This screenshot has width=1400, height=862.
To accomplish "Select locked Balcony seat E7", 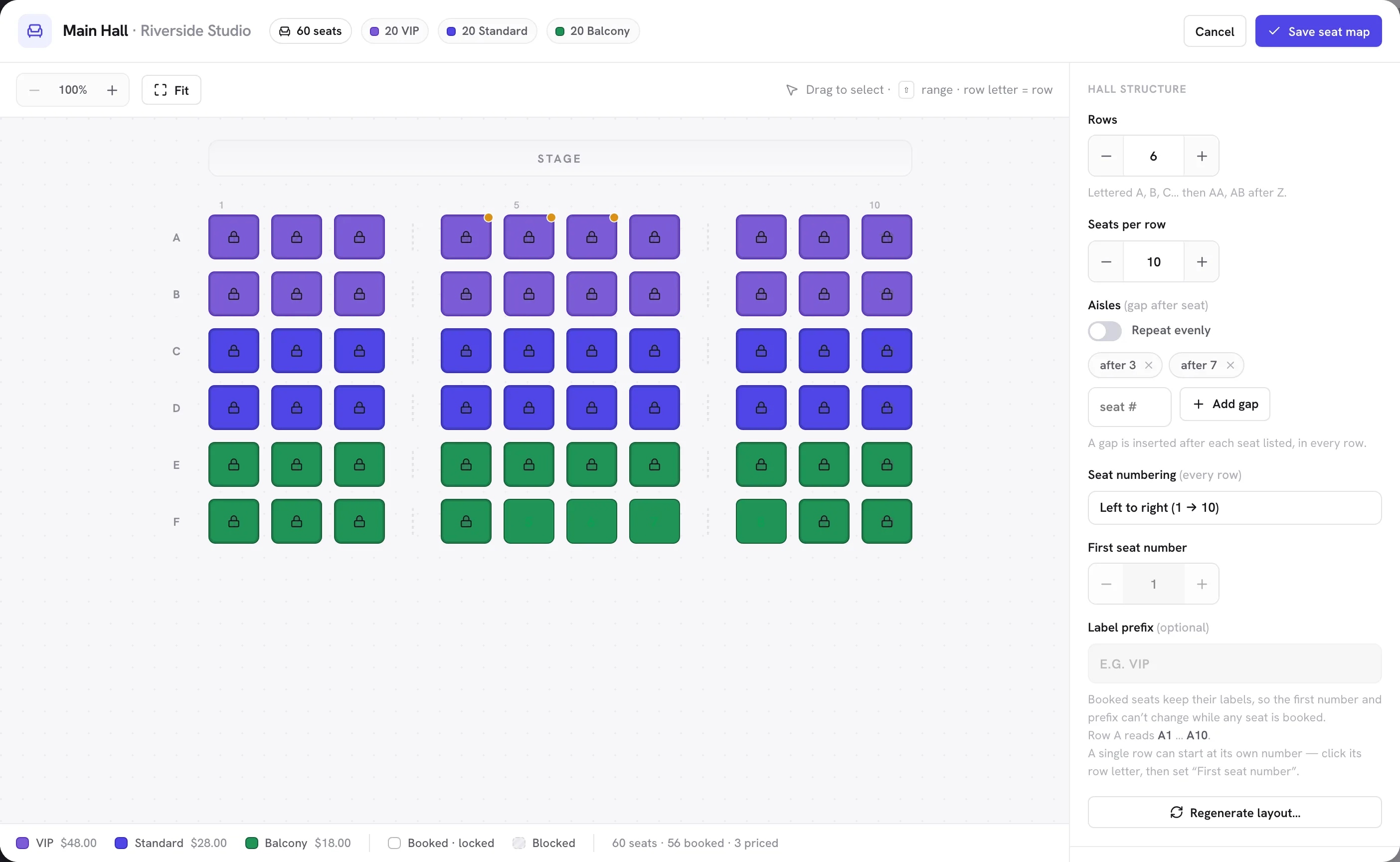I will tap(654, 464).
